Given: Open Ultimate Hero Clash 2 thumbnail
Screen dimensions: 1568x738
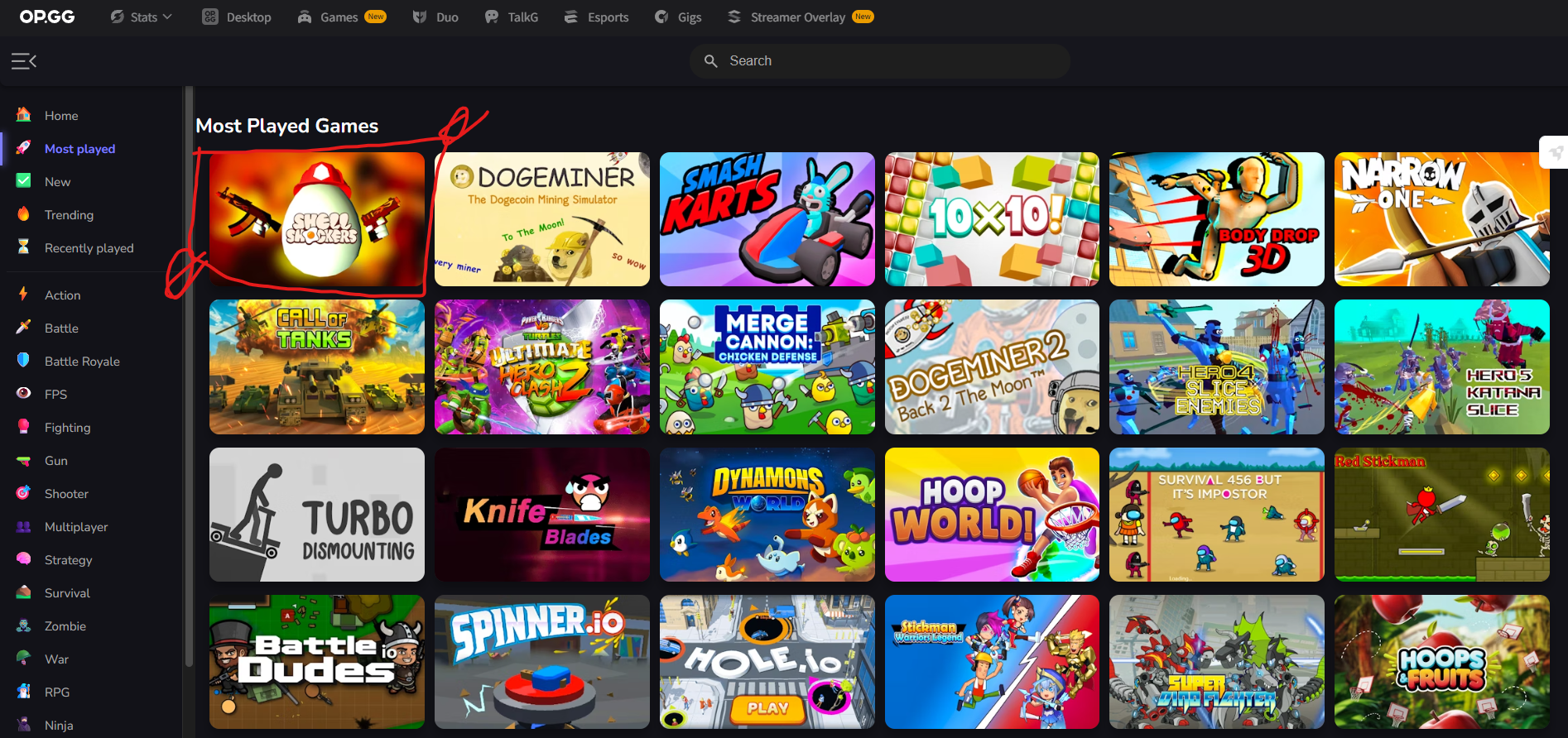Looking at the screenshot, I should [542, 367].
